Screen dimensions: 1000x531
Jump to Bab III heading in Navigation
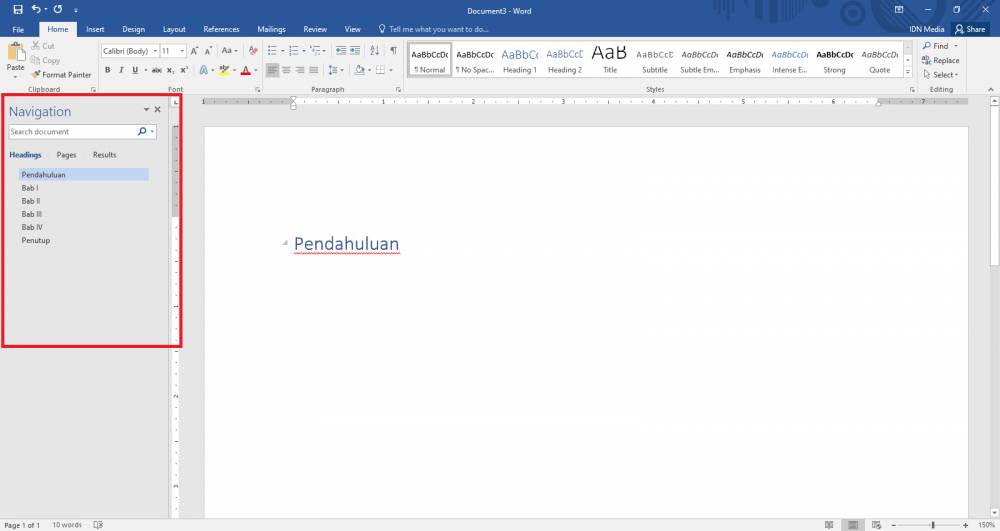(32, 214)
